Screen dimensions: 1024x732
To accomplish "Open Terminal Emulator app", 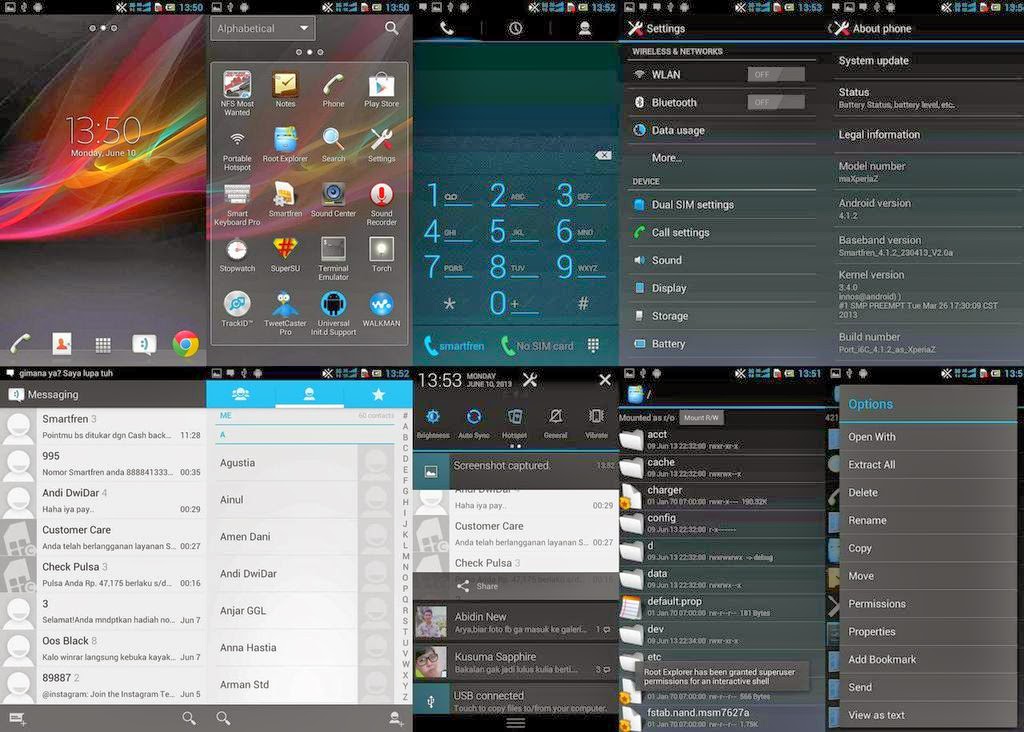I will (x=333, y=259).
